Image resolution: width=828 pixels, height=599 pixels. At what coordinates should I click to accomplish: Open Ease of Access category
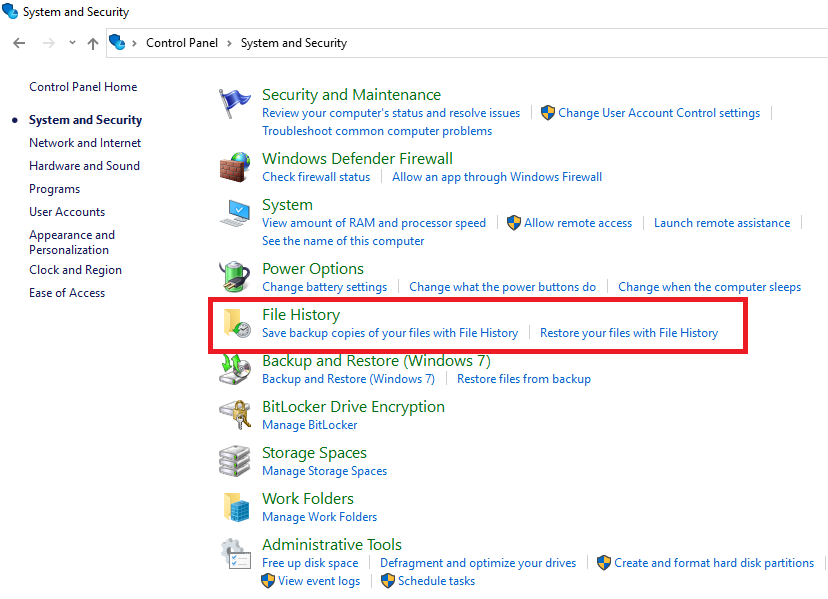[67, 293]
